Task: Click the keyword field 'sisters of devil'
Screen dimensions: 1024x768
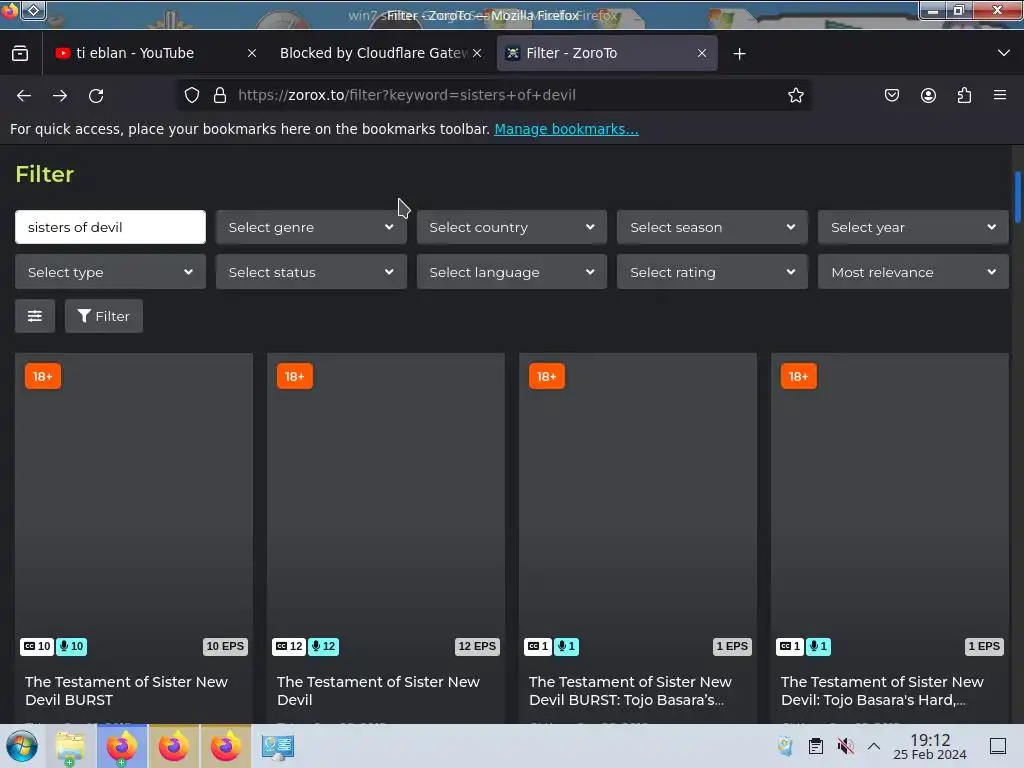Action: pyautogui.click(x=110, y=227)
